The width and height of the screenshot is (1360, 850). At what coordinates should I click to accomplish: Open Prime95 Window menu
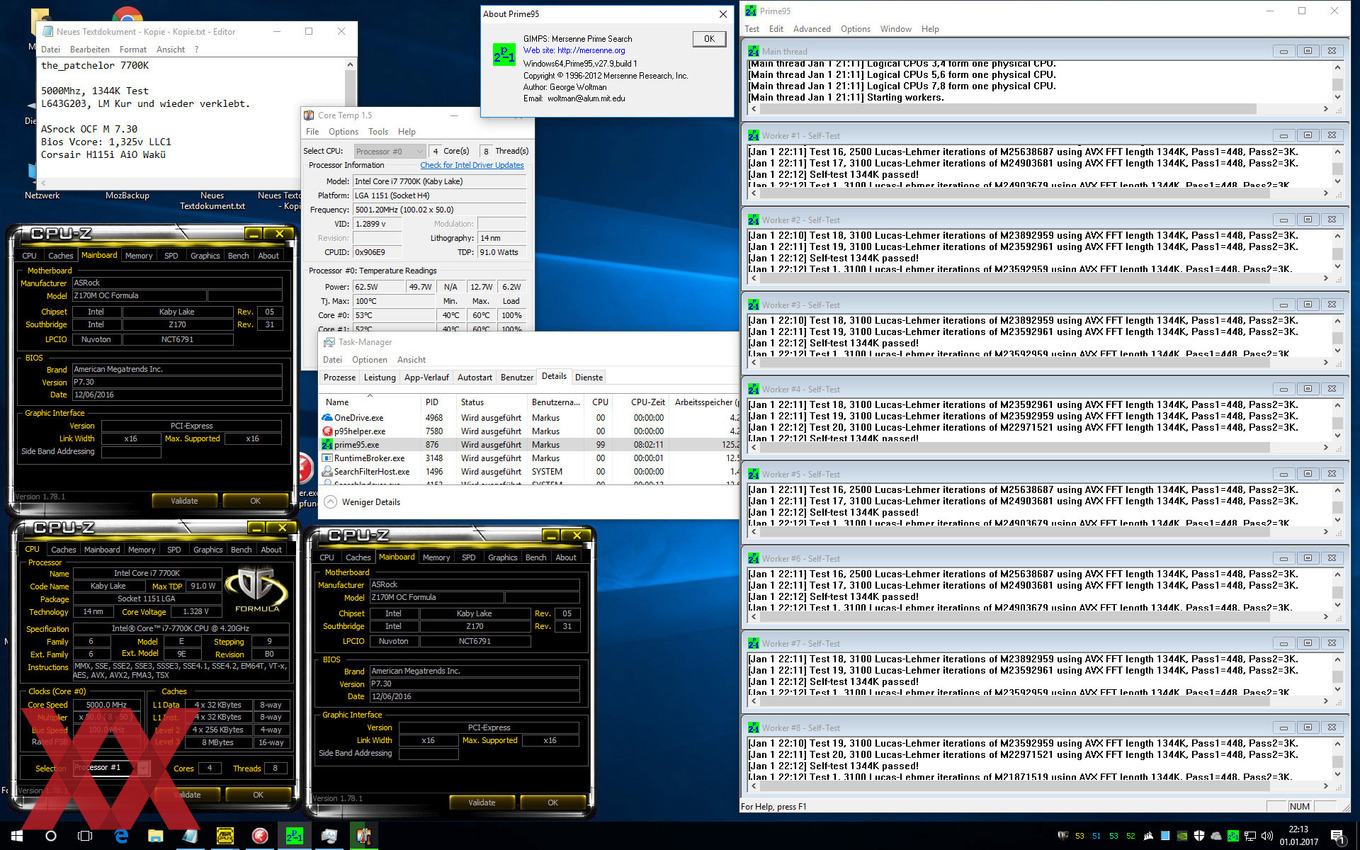(895, 29)
